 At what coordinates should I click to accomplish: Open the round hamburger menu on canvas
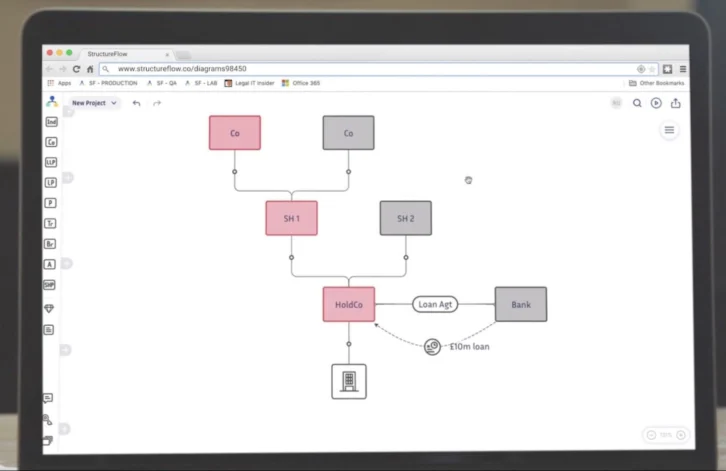coord(670,130)
